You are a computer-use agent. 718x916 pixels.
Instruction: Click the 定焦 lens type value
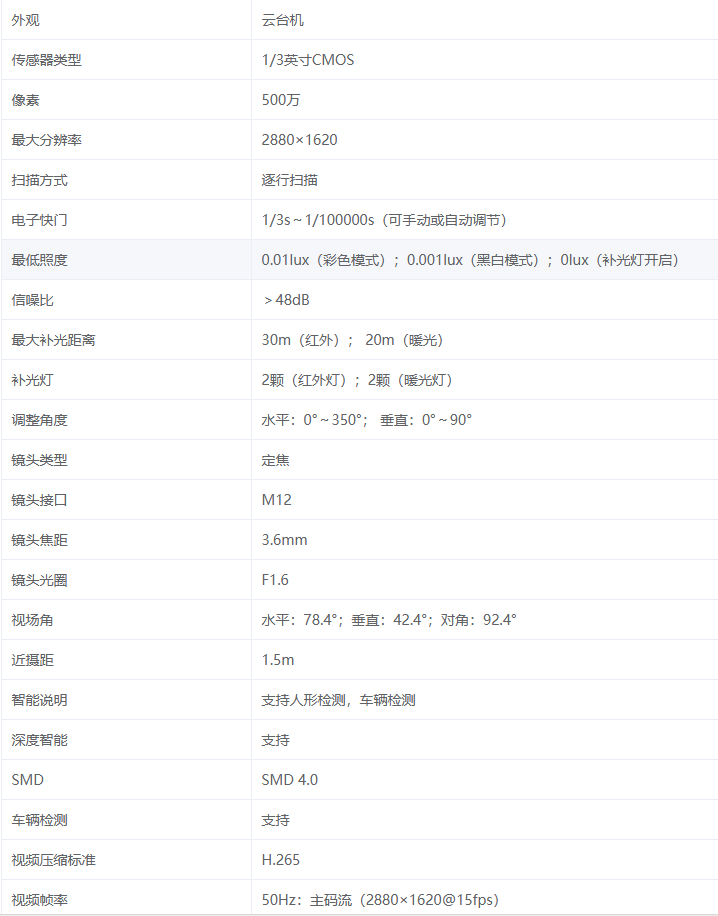tap(276, 460)
